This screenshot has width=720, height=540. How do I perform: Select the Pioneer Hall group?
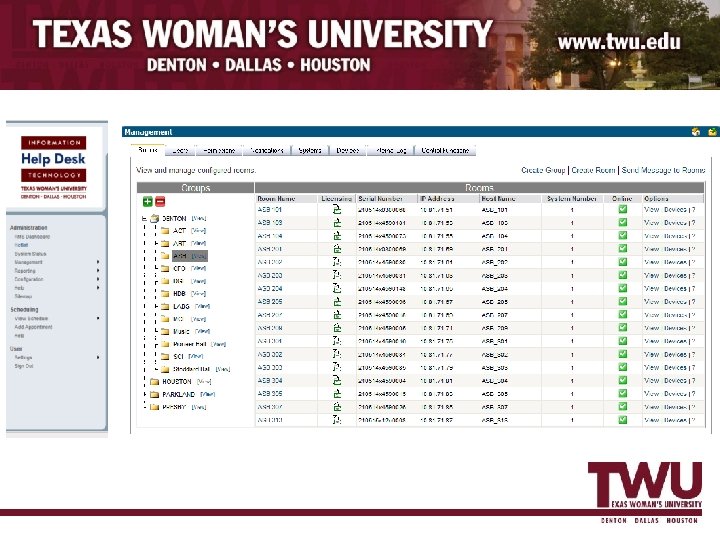(190, 344)
